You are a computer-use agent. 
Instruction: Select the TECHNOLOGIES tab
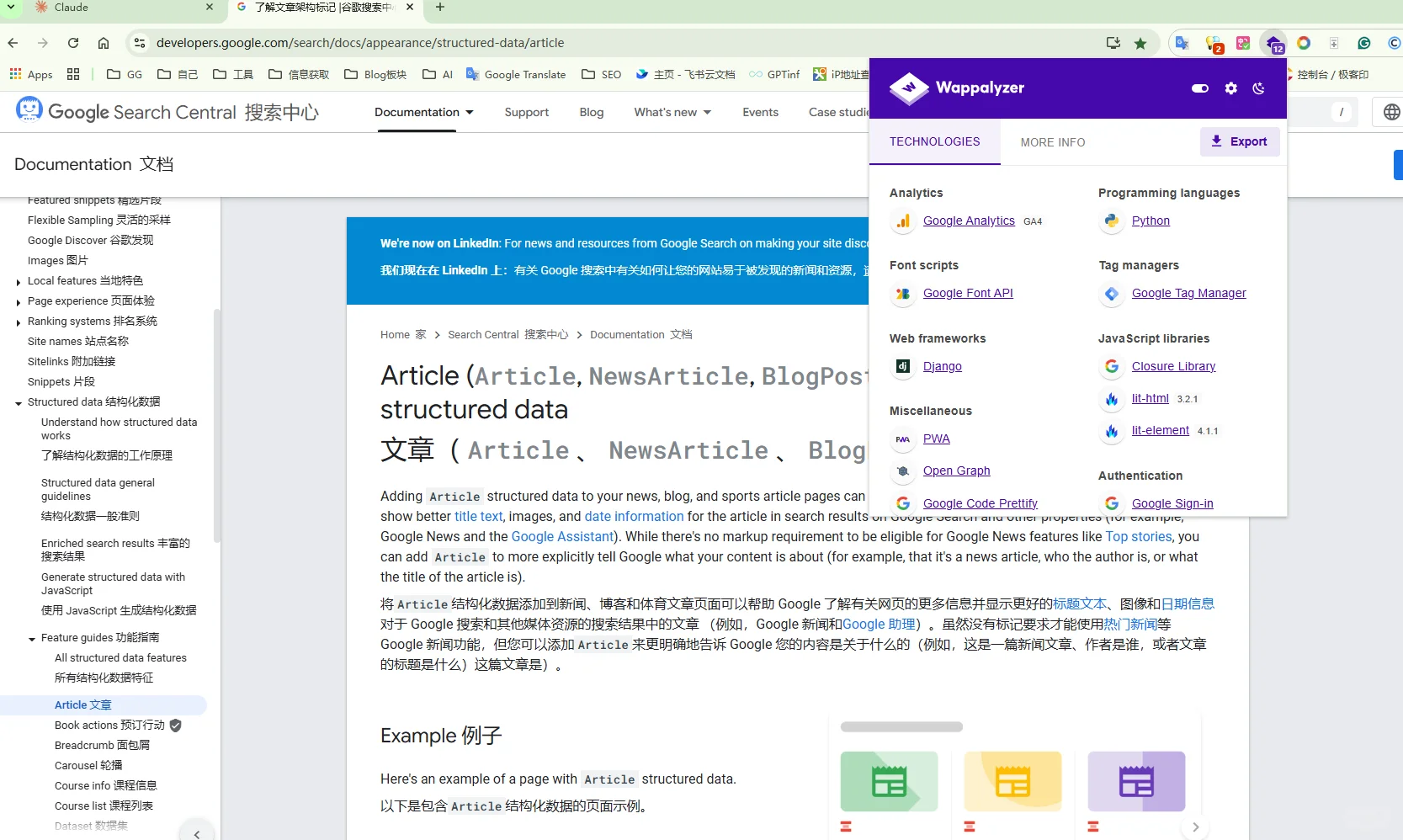tap(935, 141)
